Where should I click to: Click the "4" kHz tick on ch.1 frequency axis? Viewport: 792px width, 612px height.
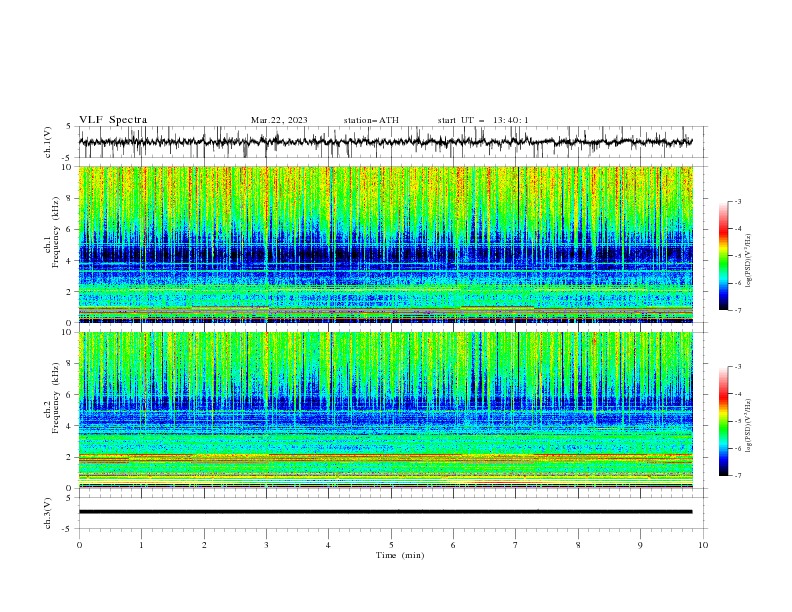[71, 261]
